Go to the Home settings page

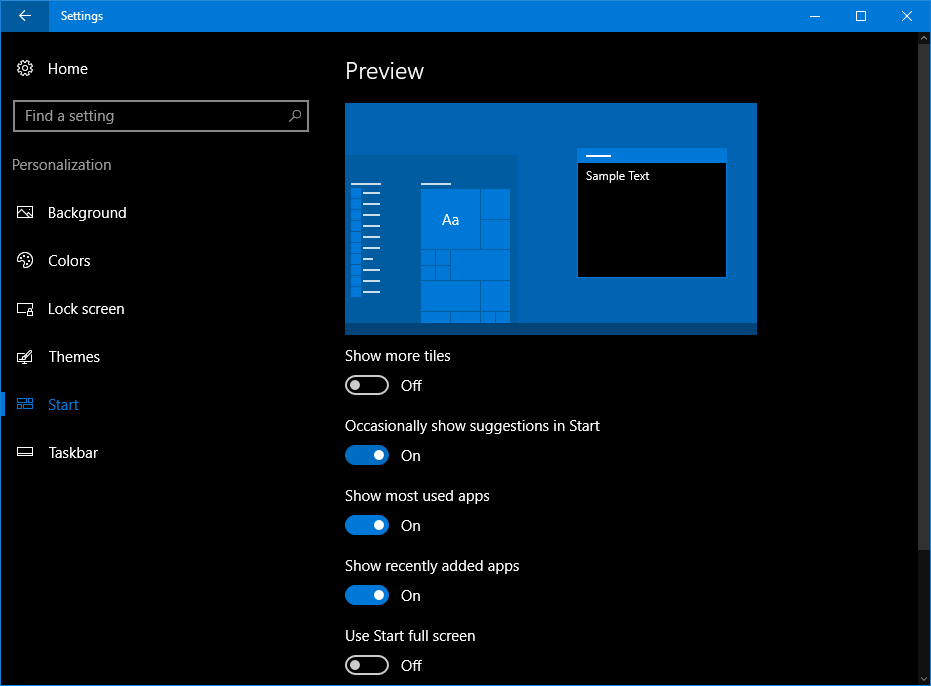point(68,68)
